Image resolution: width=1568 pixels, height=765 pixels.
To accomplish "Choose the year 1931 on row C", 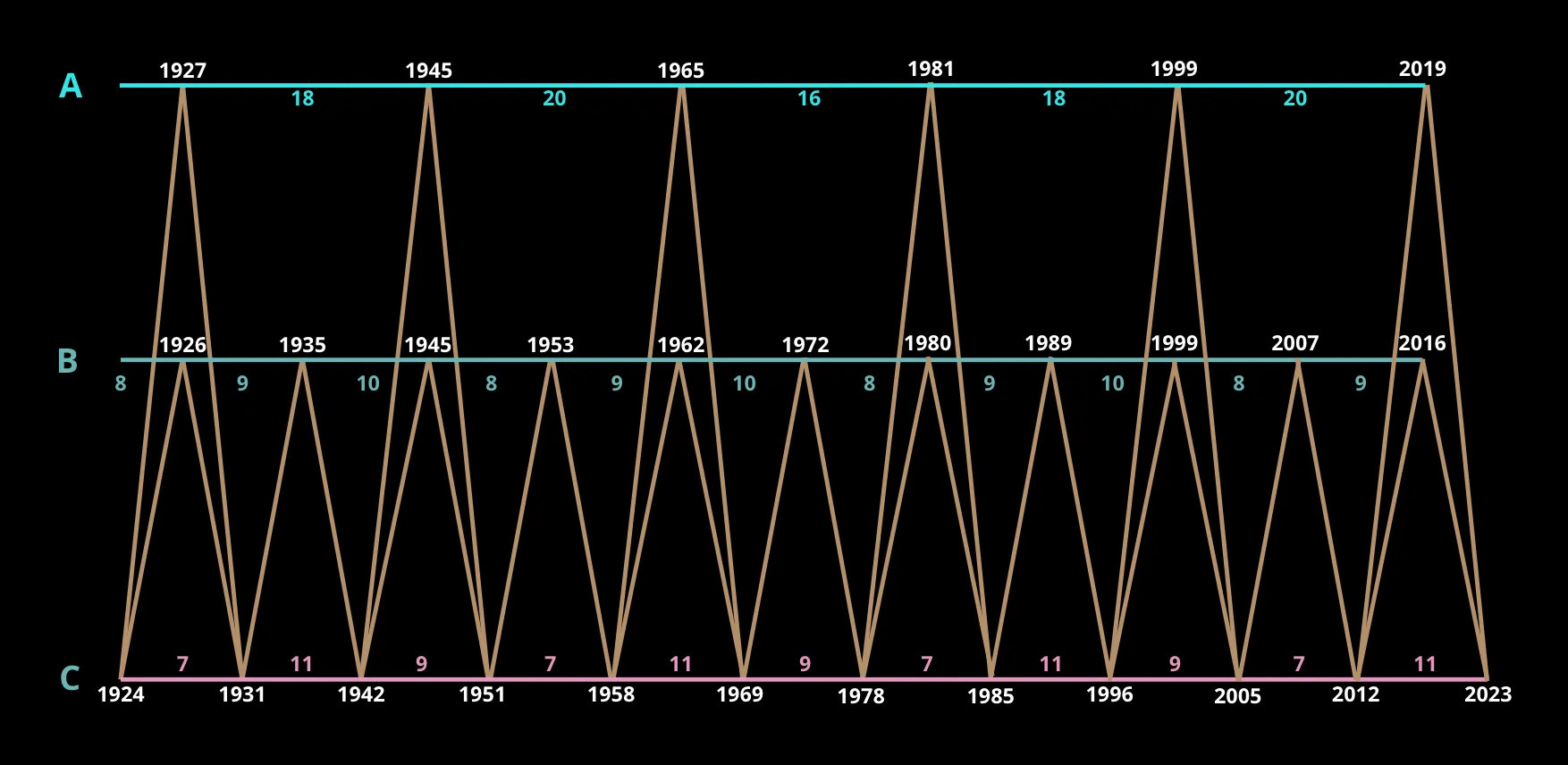I will (x=242, y=694).
